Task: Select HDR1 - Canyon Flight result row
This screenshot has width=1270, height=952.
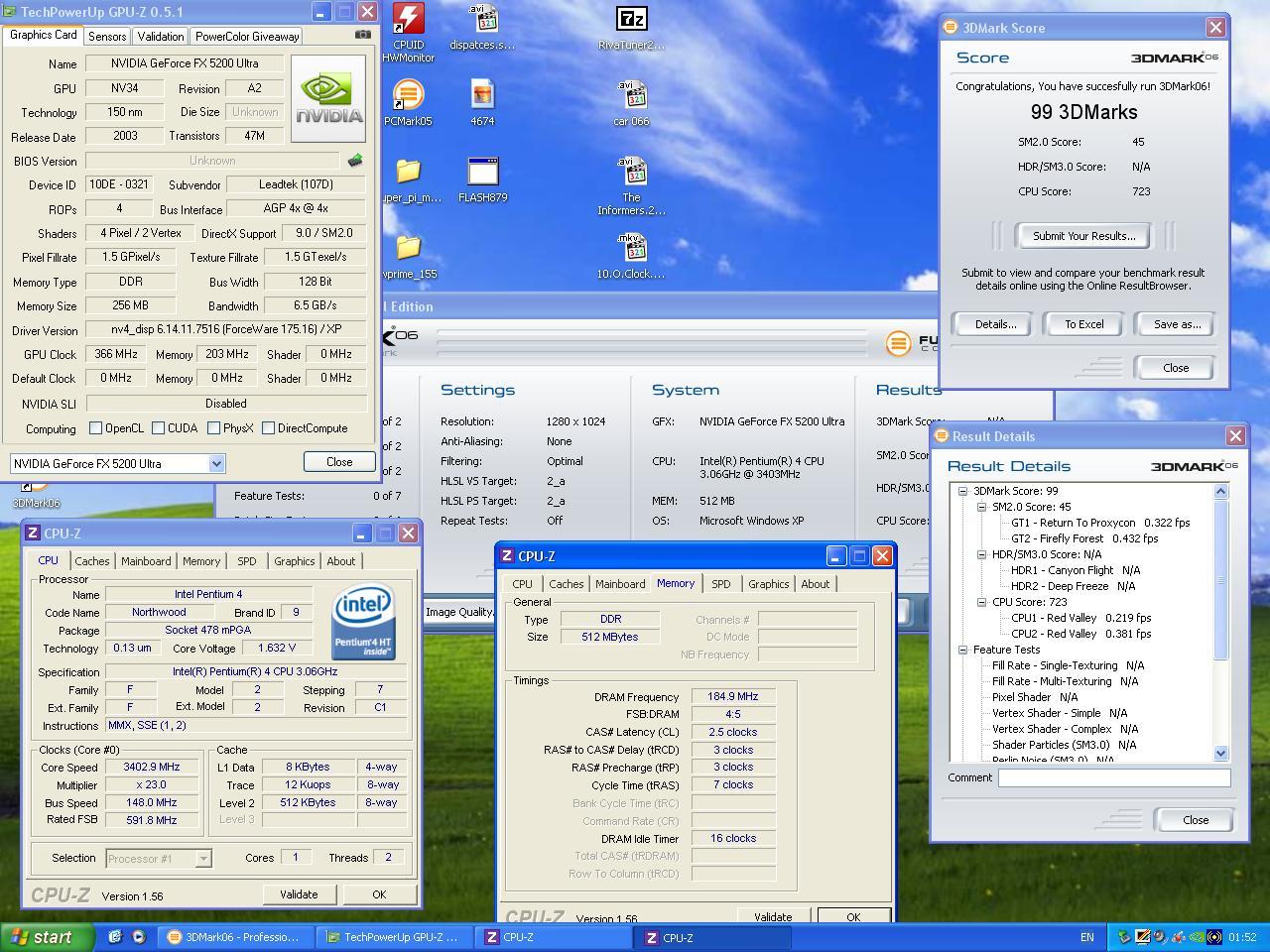Action: 1075,570
